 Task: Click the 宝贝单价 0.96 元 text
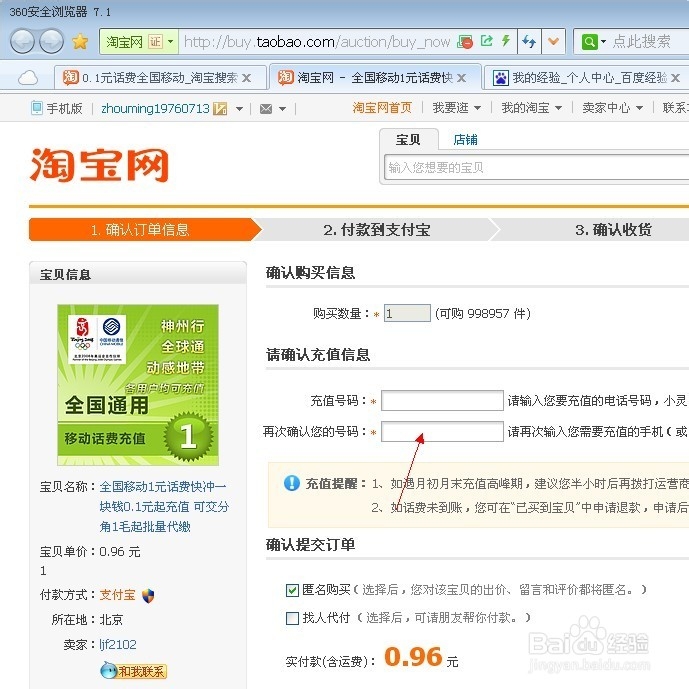(x=90, y=551)
